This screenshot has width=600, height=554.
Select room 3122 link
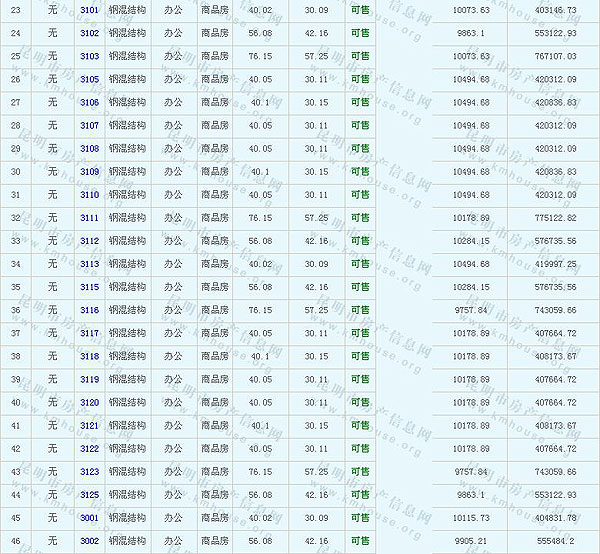click(x=89, y=448)
